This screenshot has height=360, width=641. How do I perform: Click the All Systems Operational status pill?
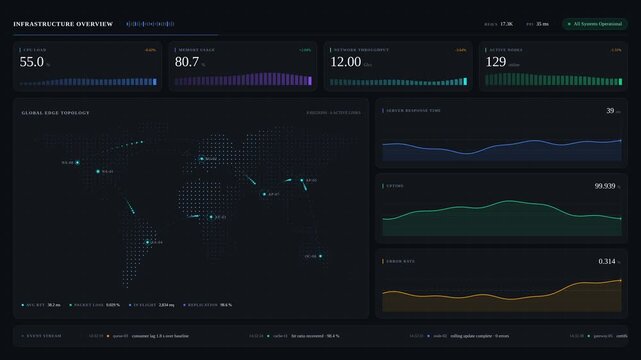(x=595, y=24)
